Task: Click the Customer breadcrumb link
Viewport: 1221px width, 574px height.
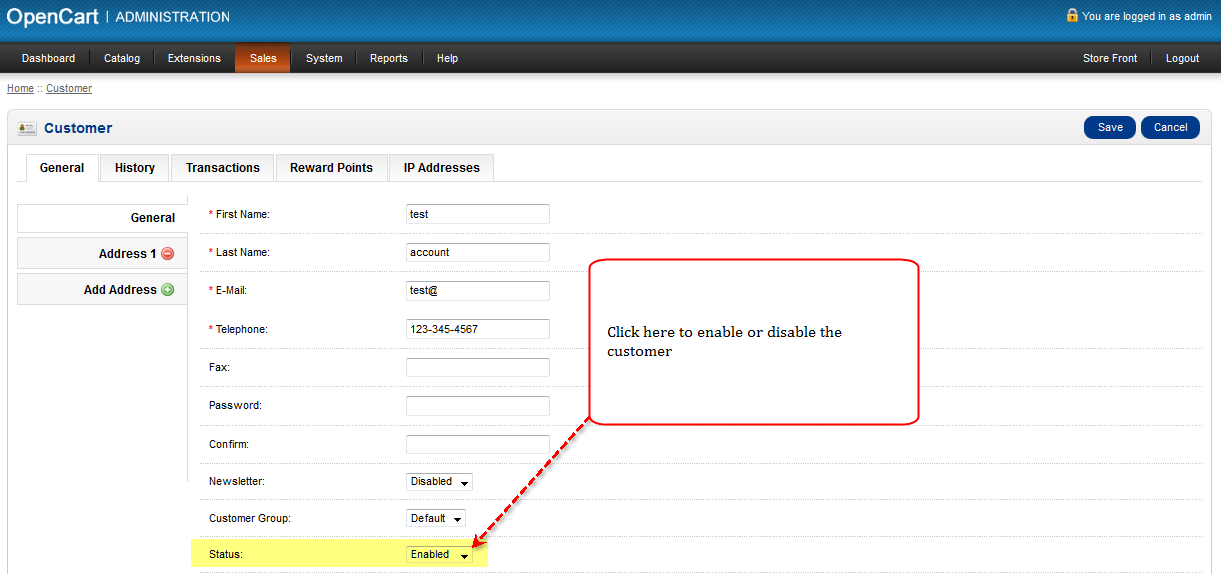Action: tap(69, 89)
